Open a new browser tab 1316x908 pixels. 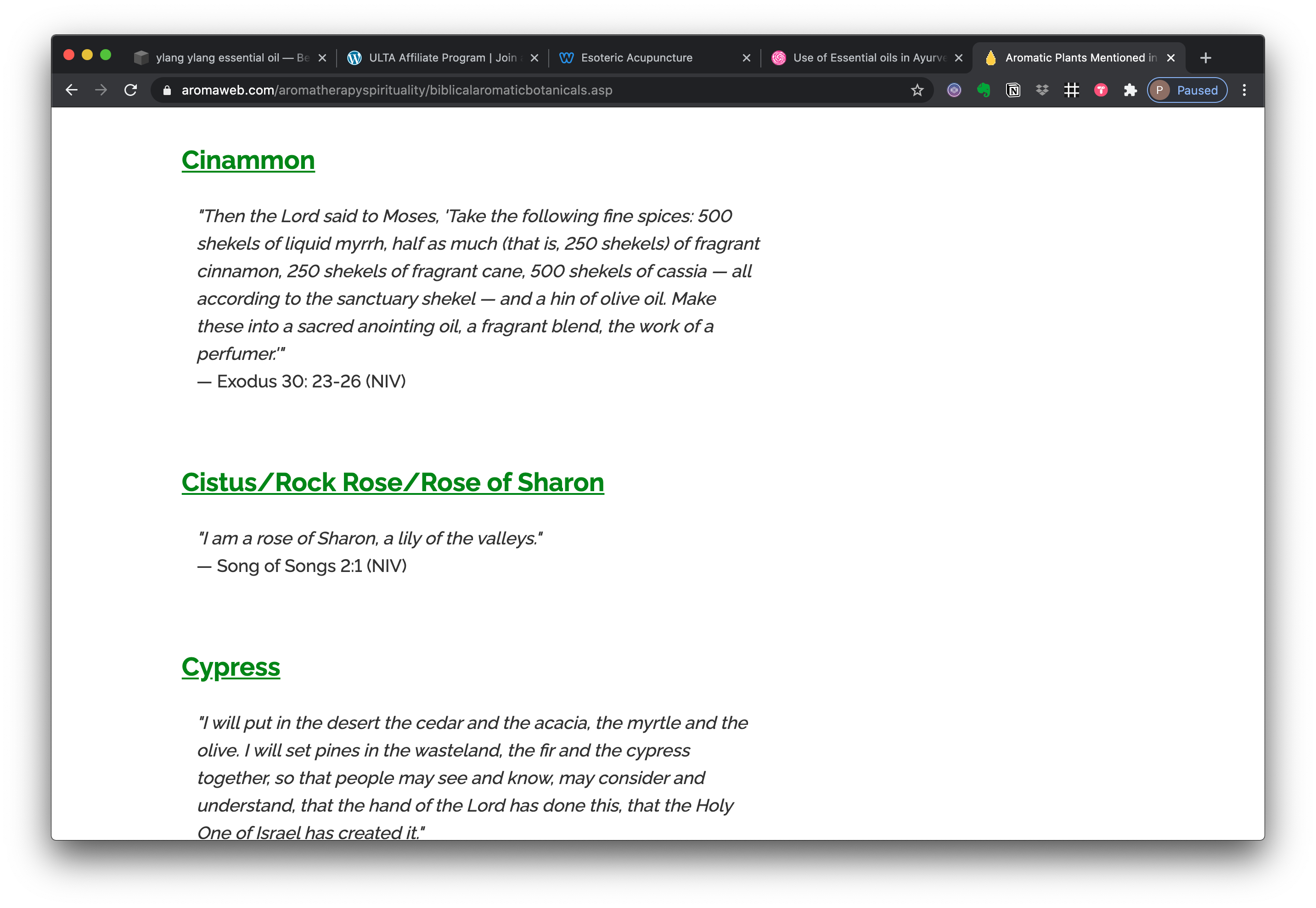pos(1206,57)
